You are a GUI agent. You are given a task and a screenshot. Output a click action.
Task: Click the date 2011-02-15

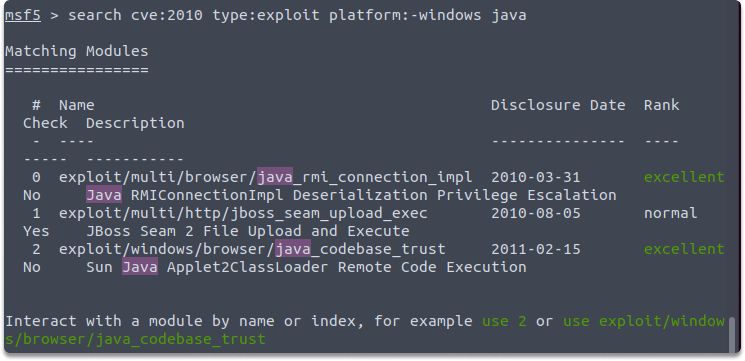coord(535,249)
